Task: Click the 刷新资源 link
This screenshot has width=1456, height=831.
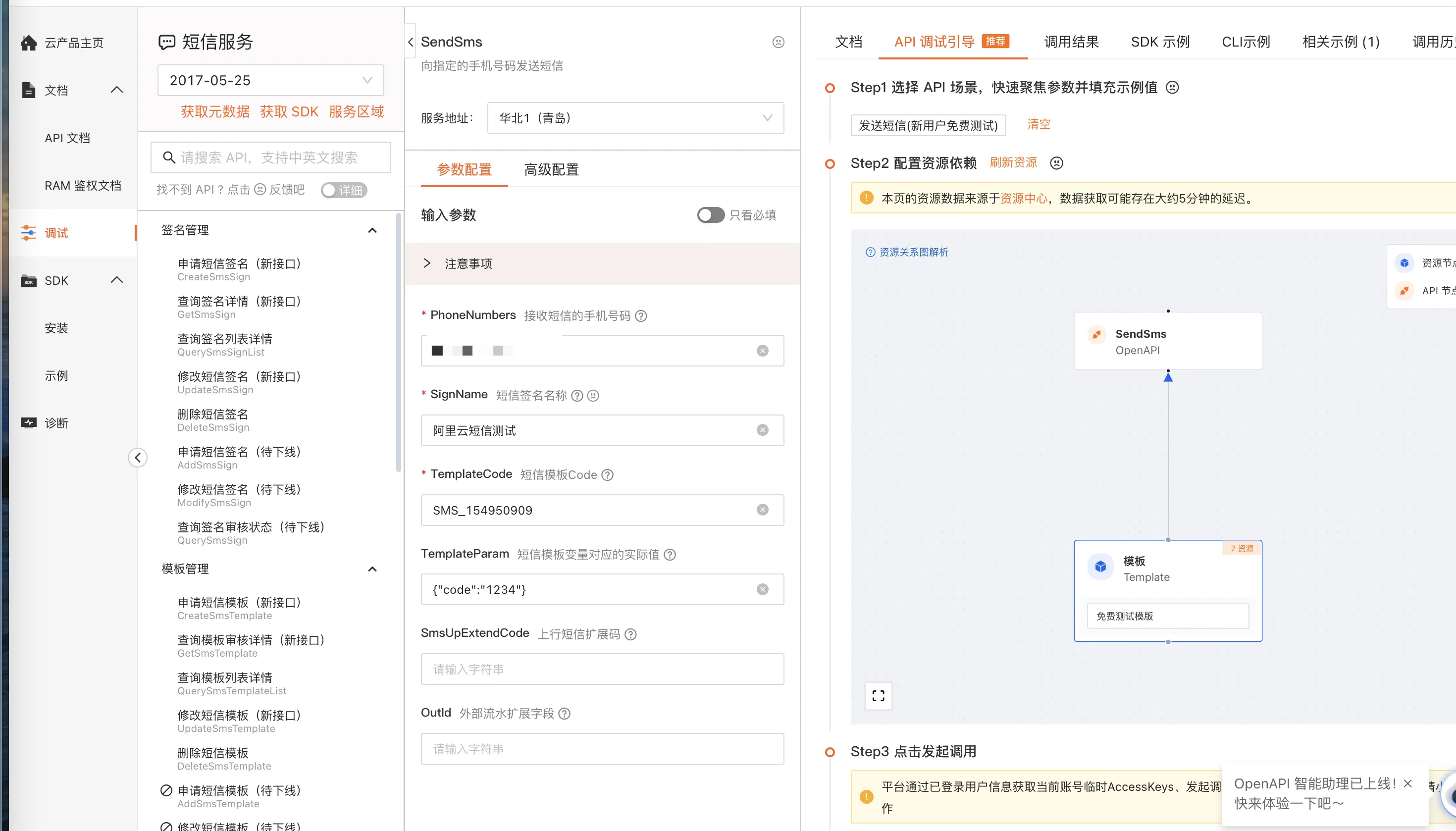Action: [x=1013, y=162]
